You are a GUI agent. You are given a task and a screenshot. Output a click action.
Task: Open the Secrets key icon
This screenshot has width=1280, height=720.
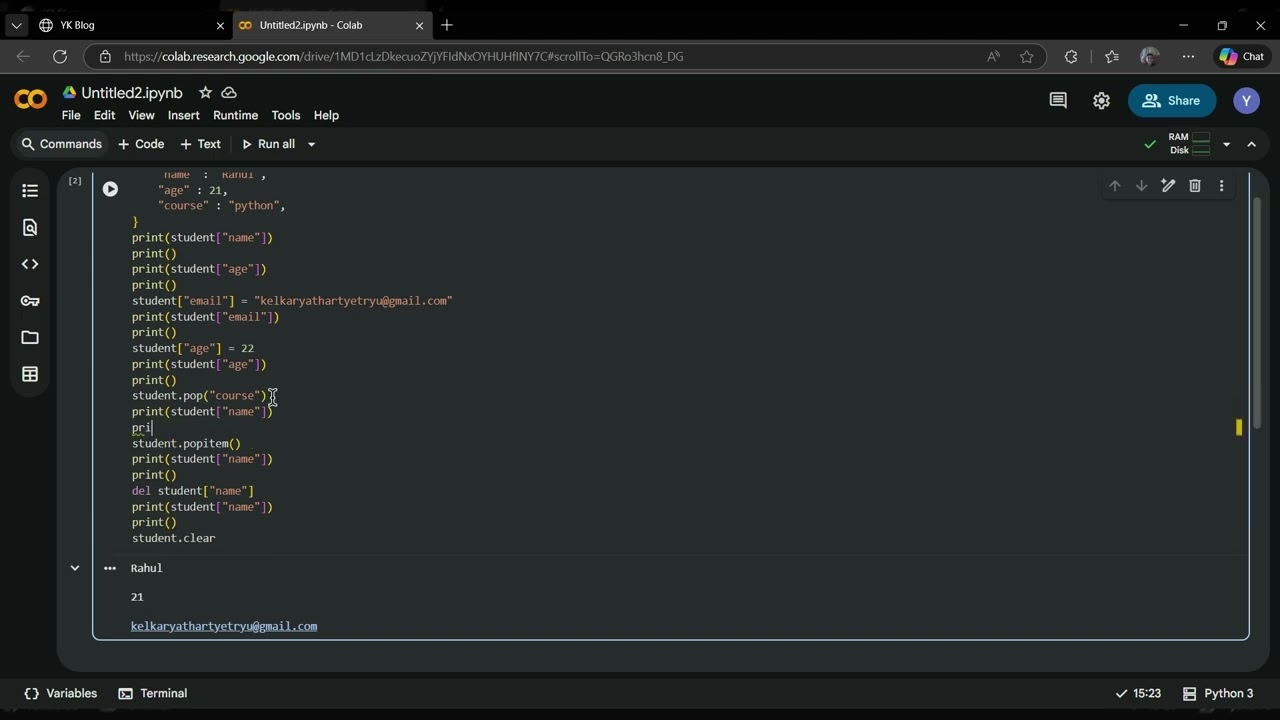tap(30, 301)
